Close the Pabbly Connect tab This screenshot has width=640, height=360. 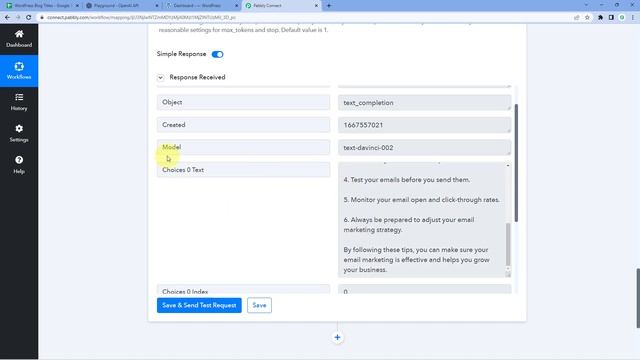[x=316, y=6]
